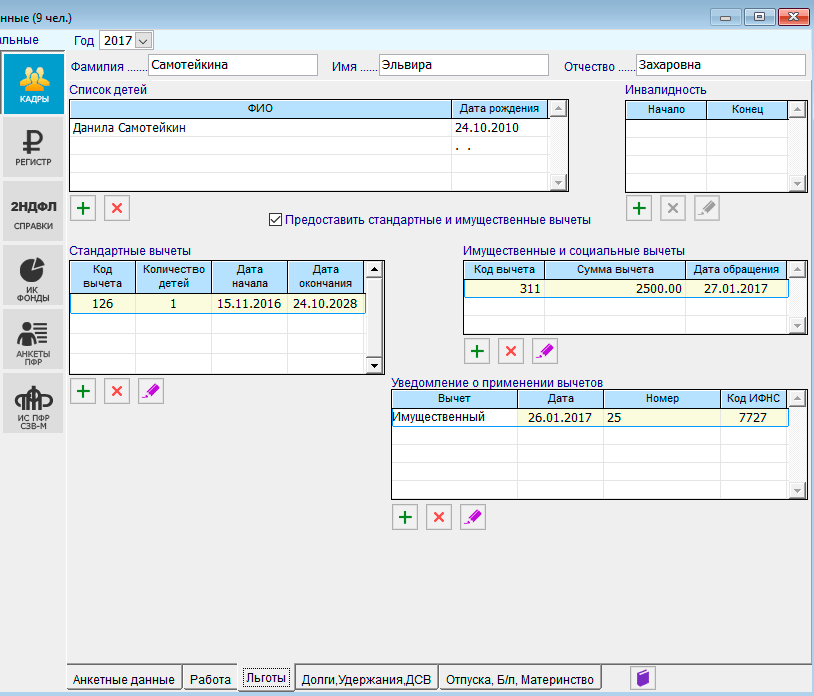Open the АНКЕТЫ ПФР sidebar section

[x=33, y=339]
